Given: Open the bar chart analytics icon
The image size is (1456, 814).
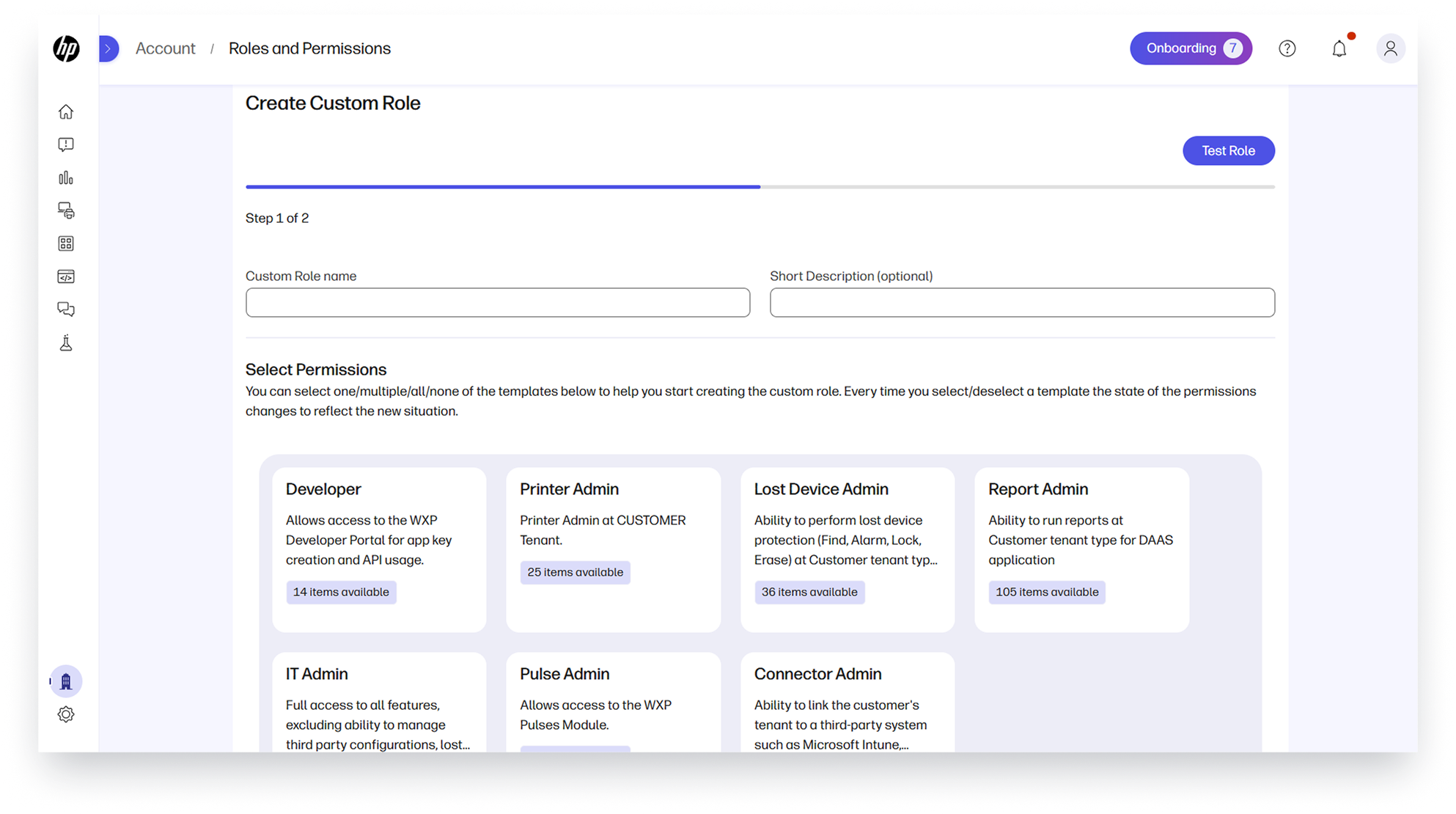Looking at the screenshot, I should coord(66,177).
